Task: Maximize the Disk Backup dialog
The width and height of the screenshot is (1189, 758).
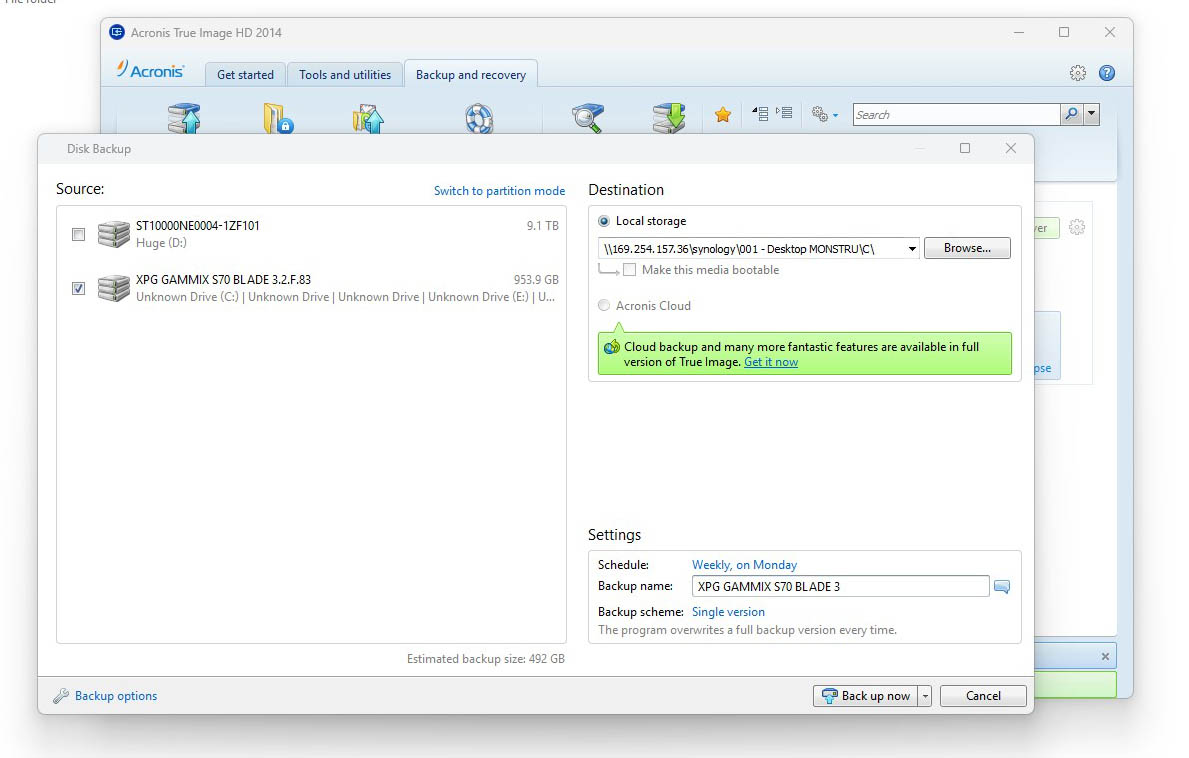Action: pyautogui.click(x=965, y=148)
